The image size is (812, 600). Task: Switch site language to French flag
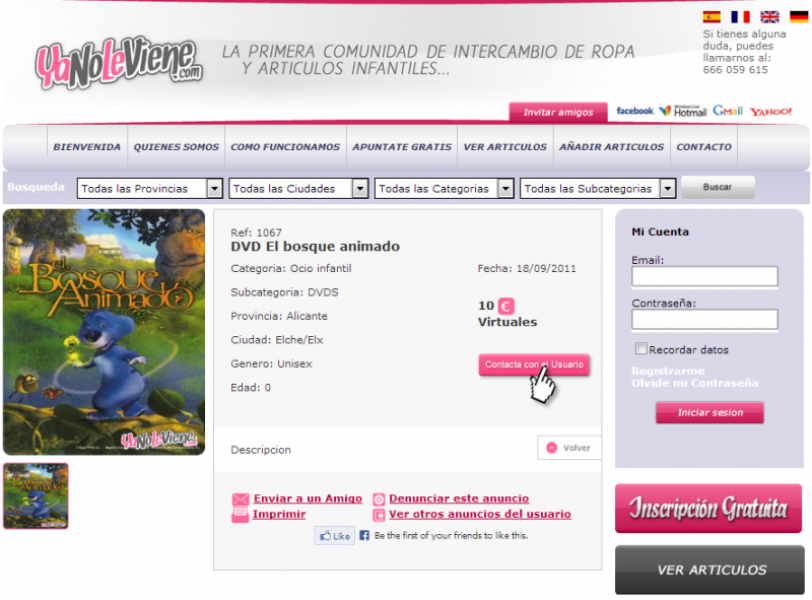(741, 17)
